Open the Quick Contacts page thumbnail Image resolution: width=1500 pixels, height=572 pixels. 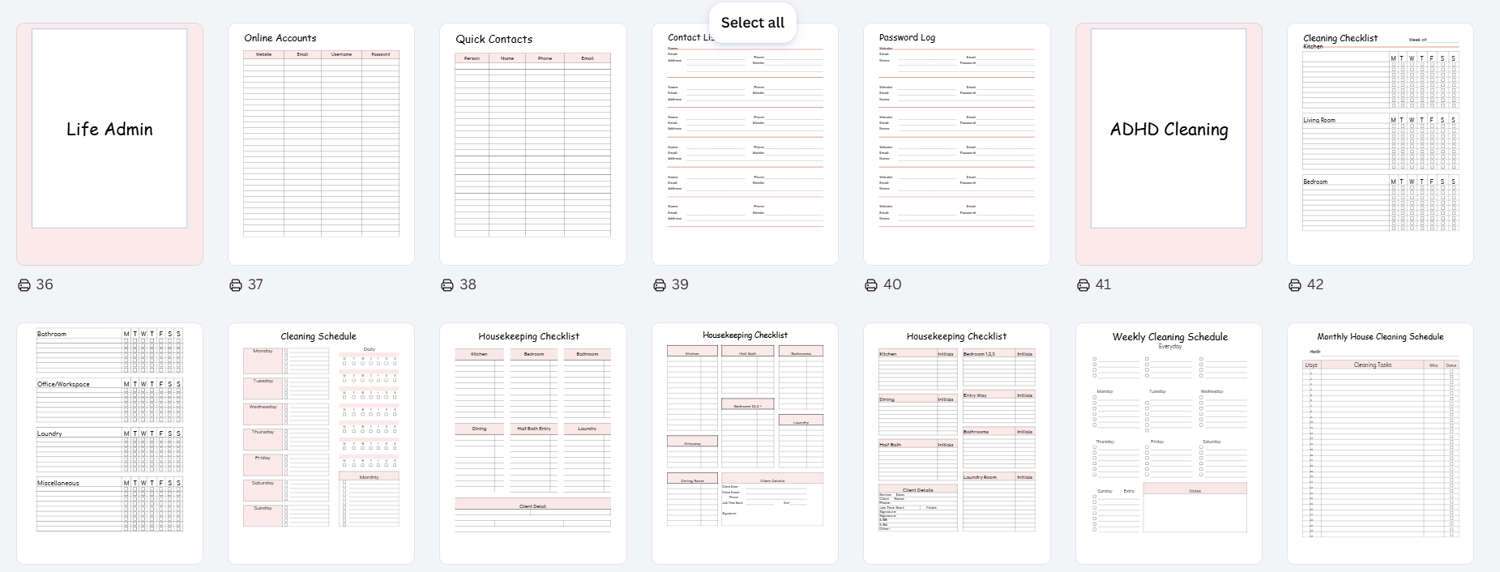click(533, 144)
